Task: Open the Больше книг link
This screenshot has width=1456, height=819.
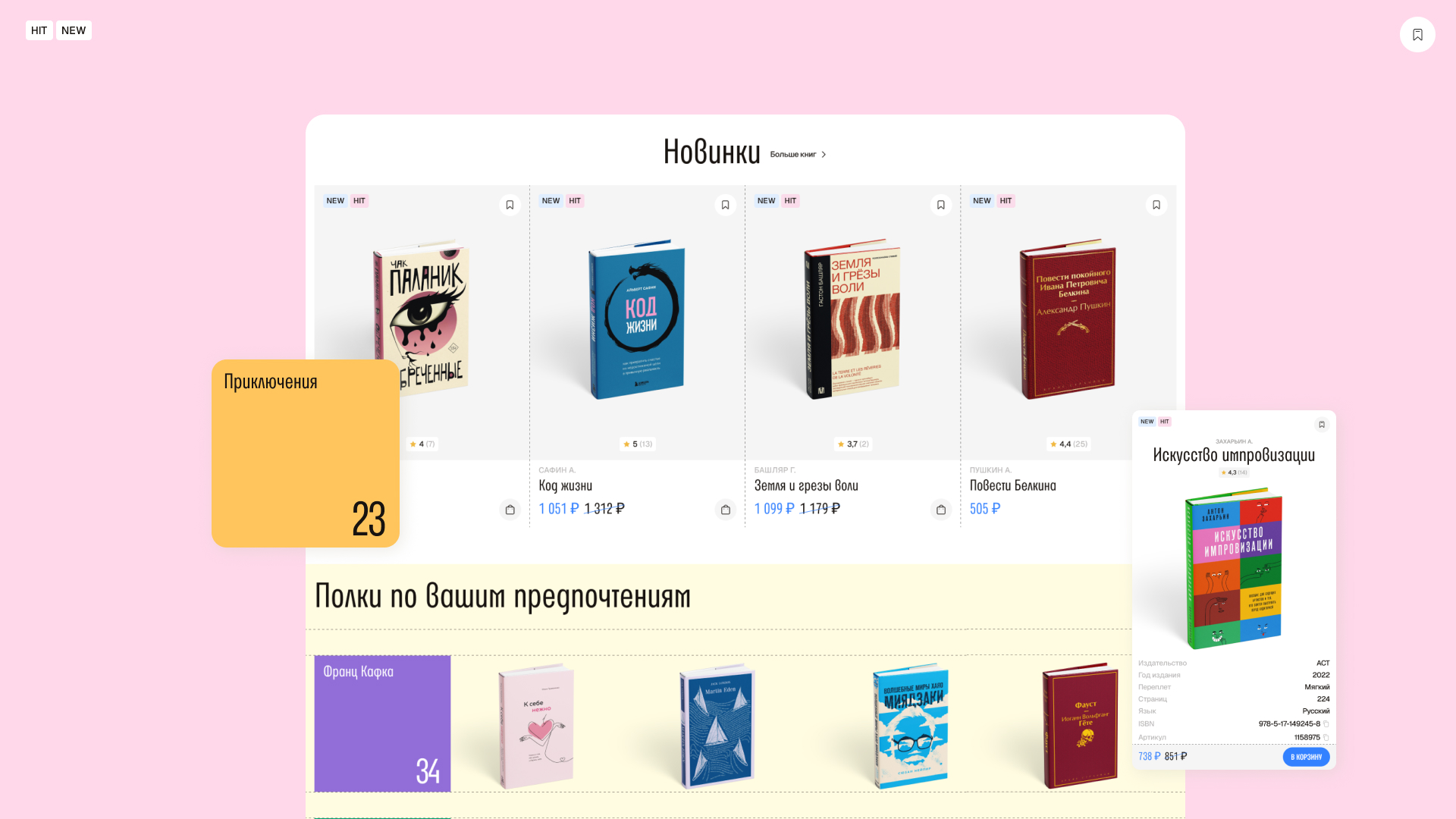Action: (793, 155)
